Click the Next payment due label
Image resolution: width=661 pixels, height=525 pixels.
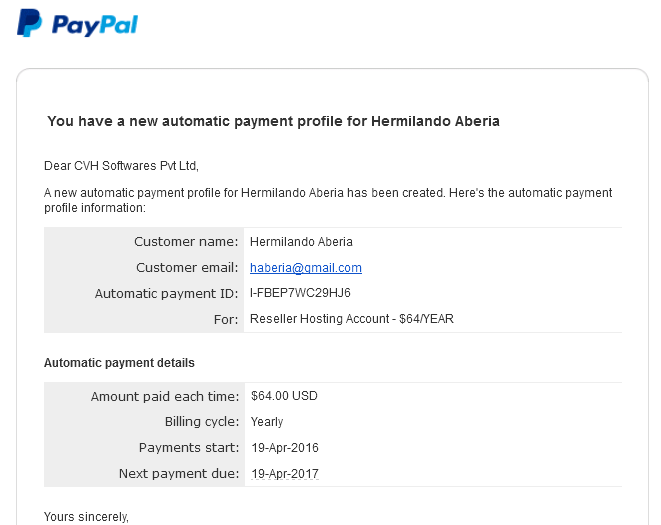click(179, 473)
